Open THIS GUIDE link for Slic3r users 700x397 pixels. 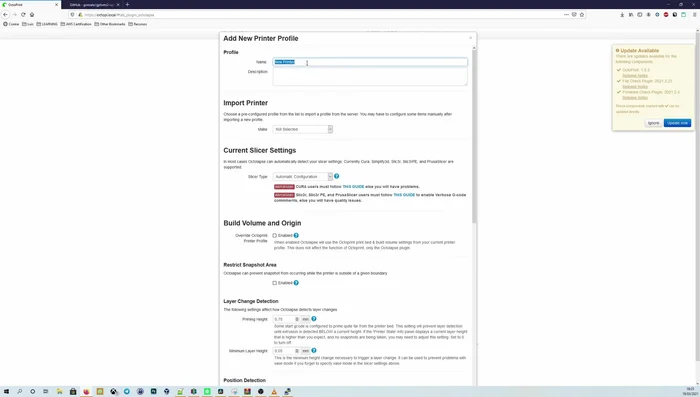[x=404, y=195]
